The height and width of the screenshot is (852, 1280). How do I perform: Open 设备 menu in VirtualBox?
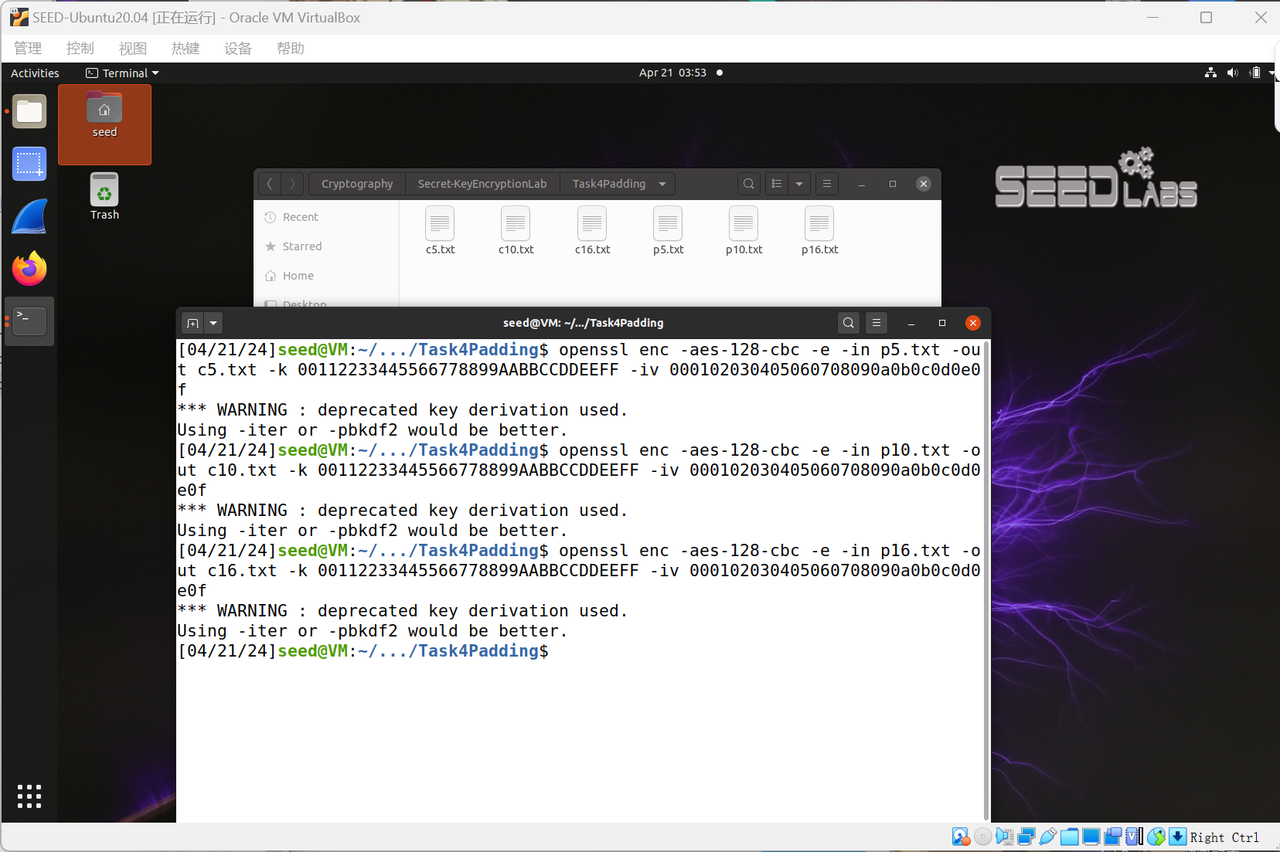tap(238, 48)
